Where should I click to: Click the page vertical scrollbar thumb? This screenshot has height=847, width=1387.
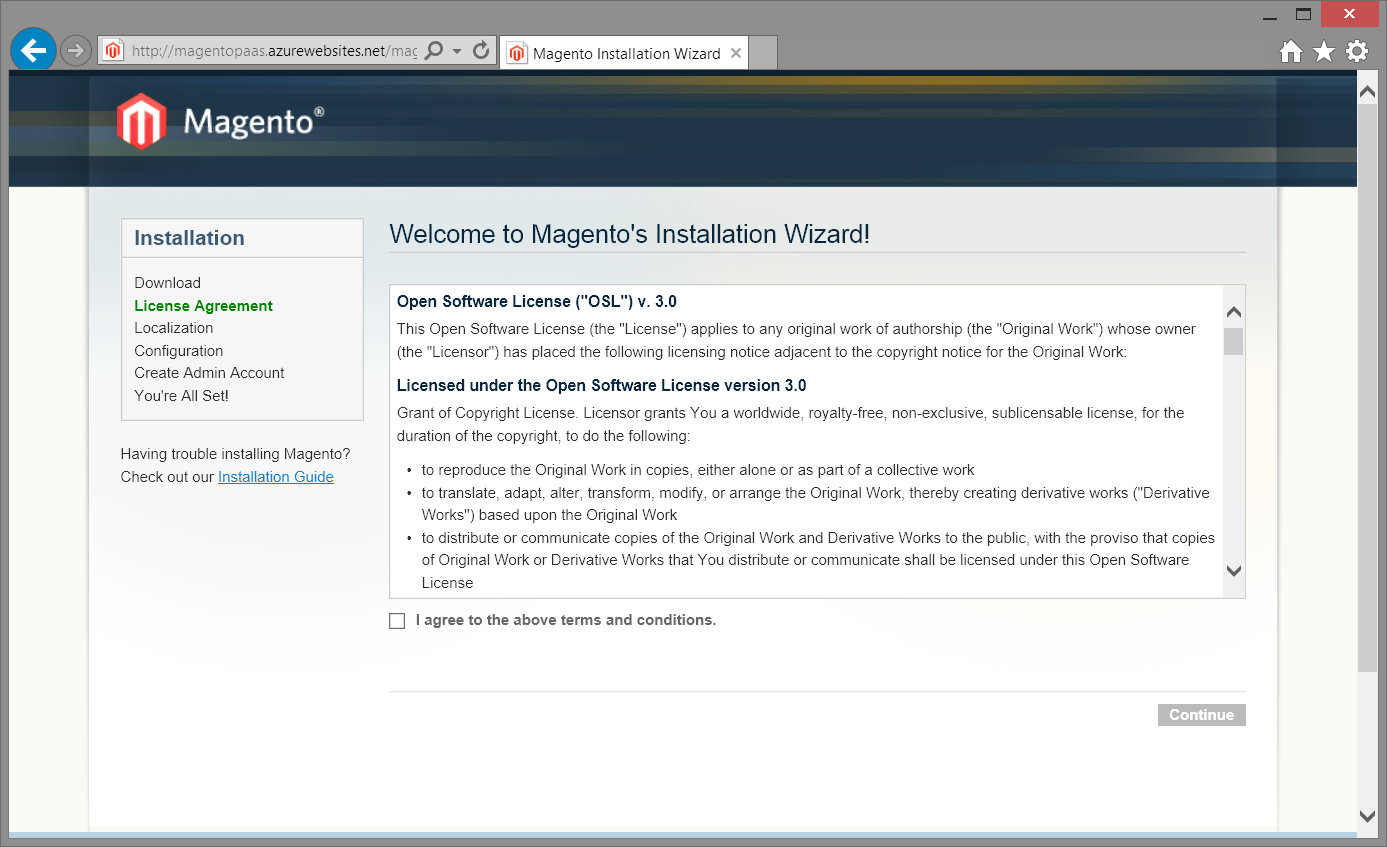[x=1368, y=386]
